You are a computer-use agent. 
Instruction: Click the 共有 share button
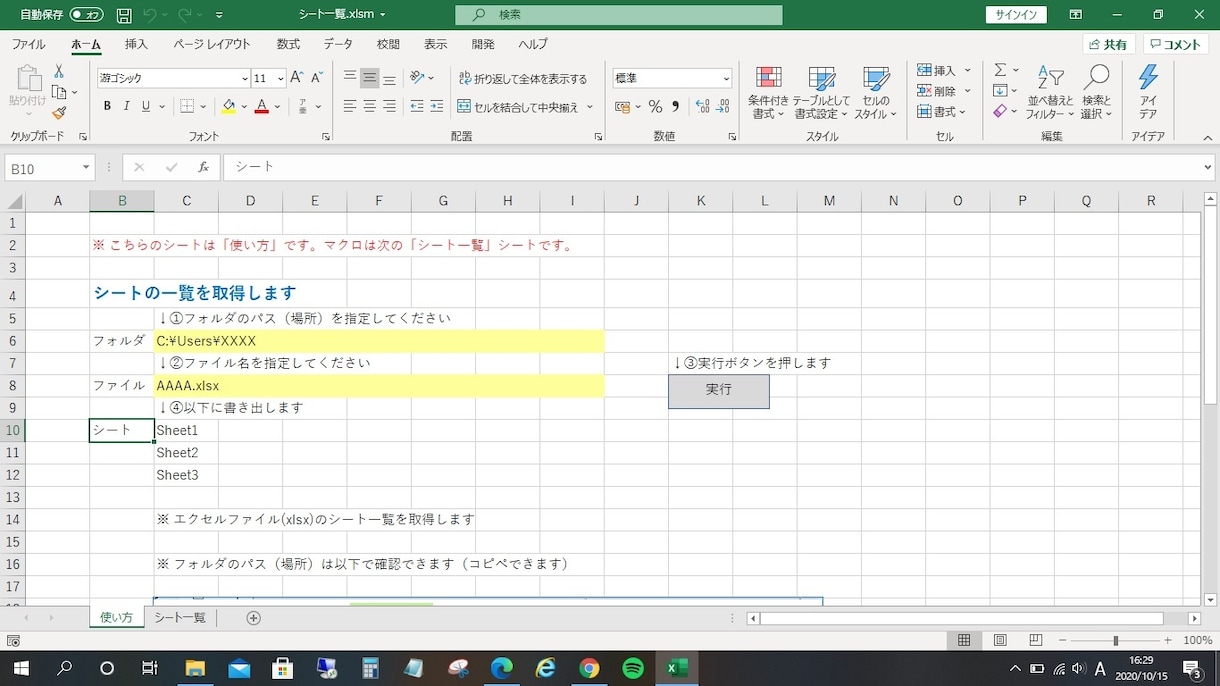1107,44
